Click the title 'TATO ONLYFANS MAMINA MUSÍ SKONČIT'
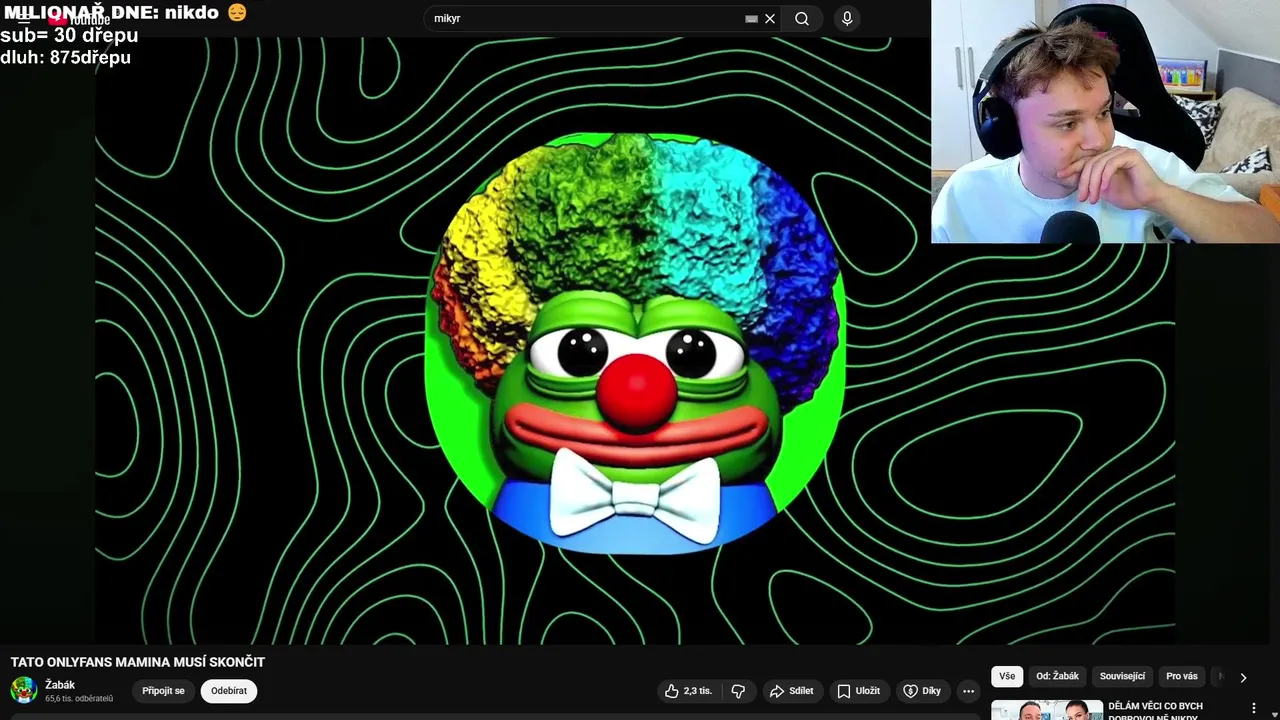Screen dimensions: 1280x720 click(x=138, y=662)
